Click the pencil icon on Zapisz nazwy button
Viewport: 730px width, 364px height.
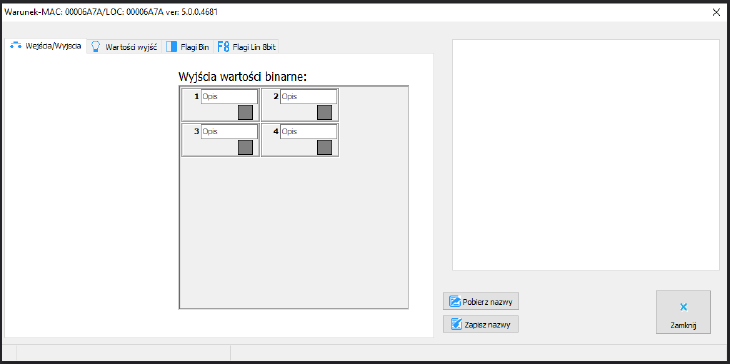pos(456,324)
